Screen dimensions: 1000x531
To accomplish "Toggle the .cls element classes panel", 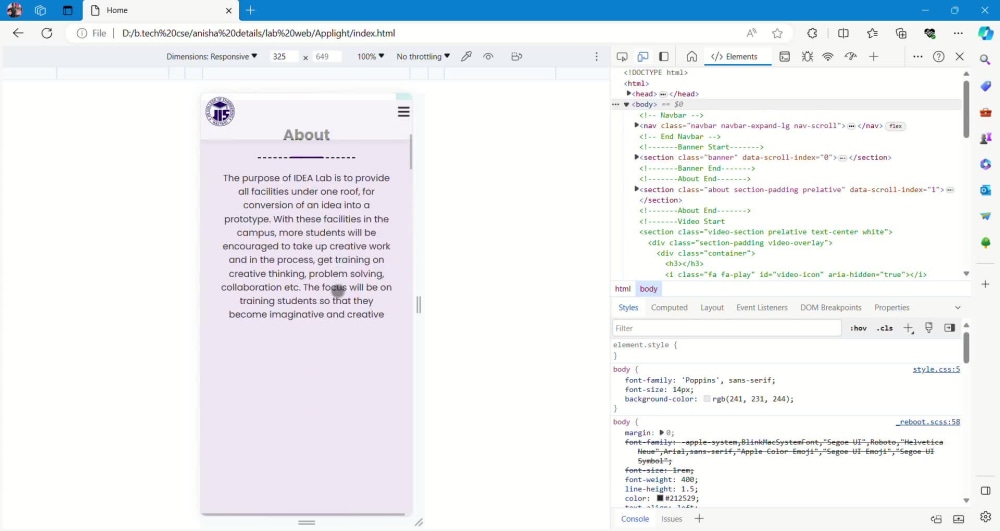I will click(885, 328).
